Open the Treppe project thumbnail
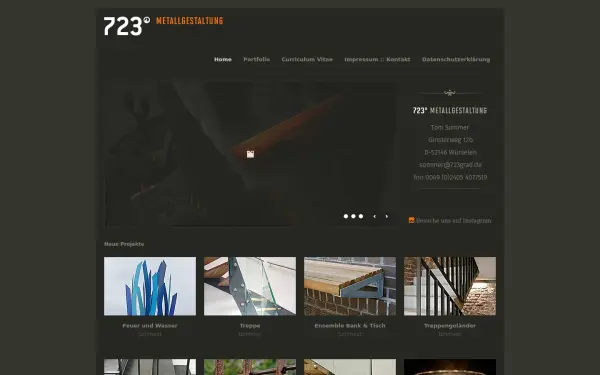This screenshot has width=600, height=375. (x=250, y=286)
